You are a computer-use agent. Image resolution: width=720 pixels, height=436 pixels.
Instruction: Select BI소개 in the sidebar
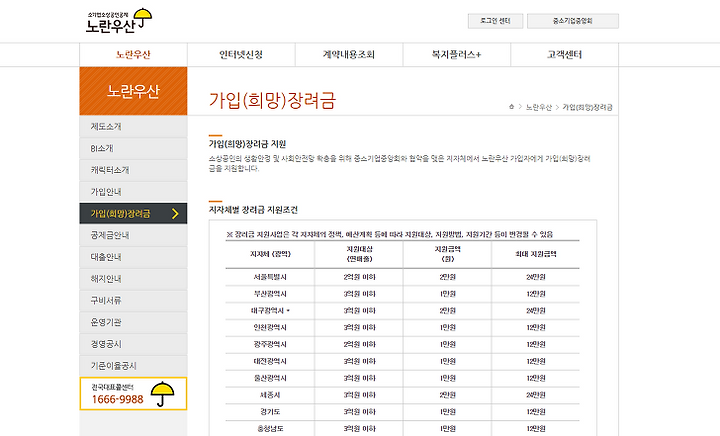point(133,148)
